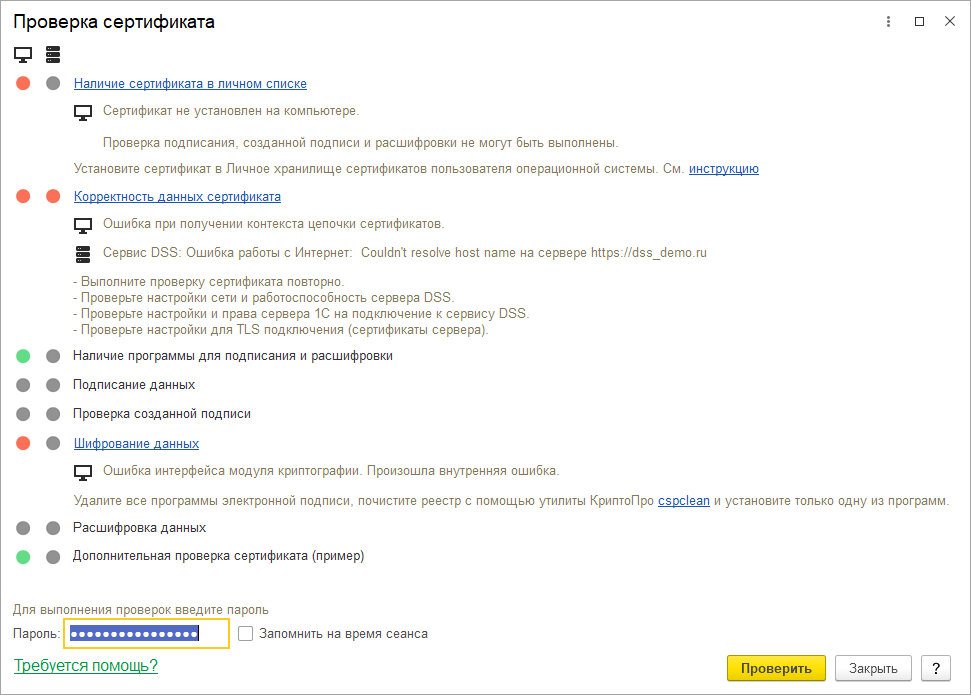Focus the 'Пароль' input field
971x695 pixels.
147,634
